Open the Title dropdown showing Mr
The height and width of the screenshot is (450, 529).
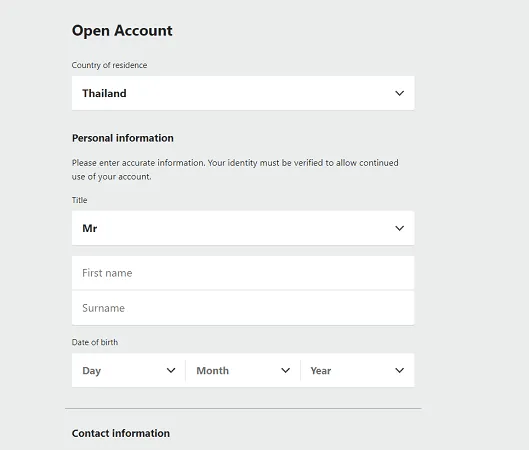point(243,228)
